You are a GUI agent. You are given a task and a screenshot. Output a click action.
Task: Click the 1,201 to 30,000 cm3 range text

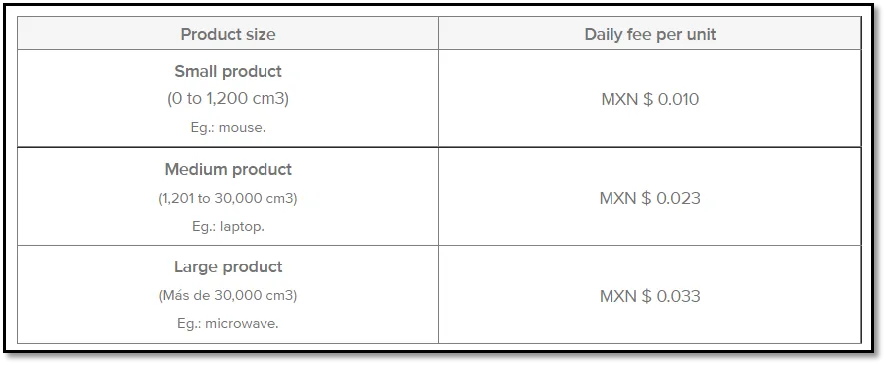pyautogui.click(x=228, y=199)
